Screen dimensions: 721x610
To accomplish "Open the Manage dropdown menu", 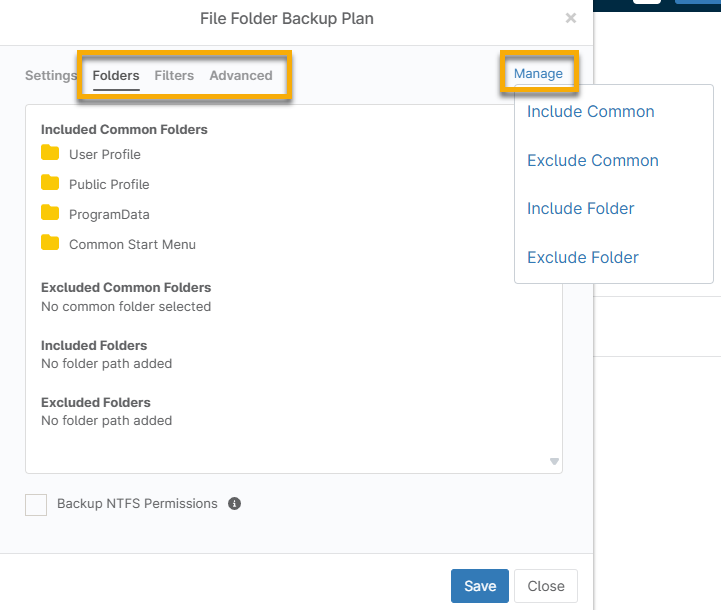I will tap(538, 74).
